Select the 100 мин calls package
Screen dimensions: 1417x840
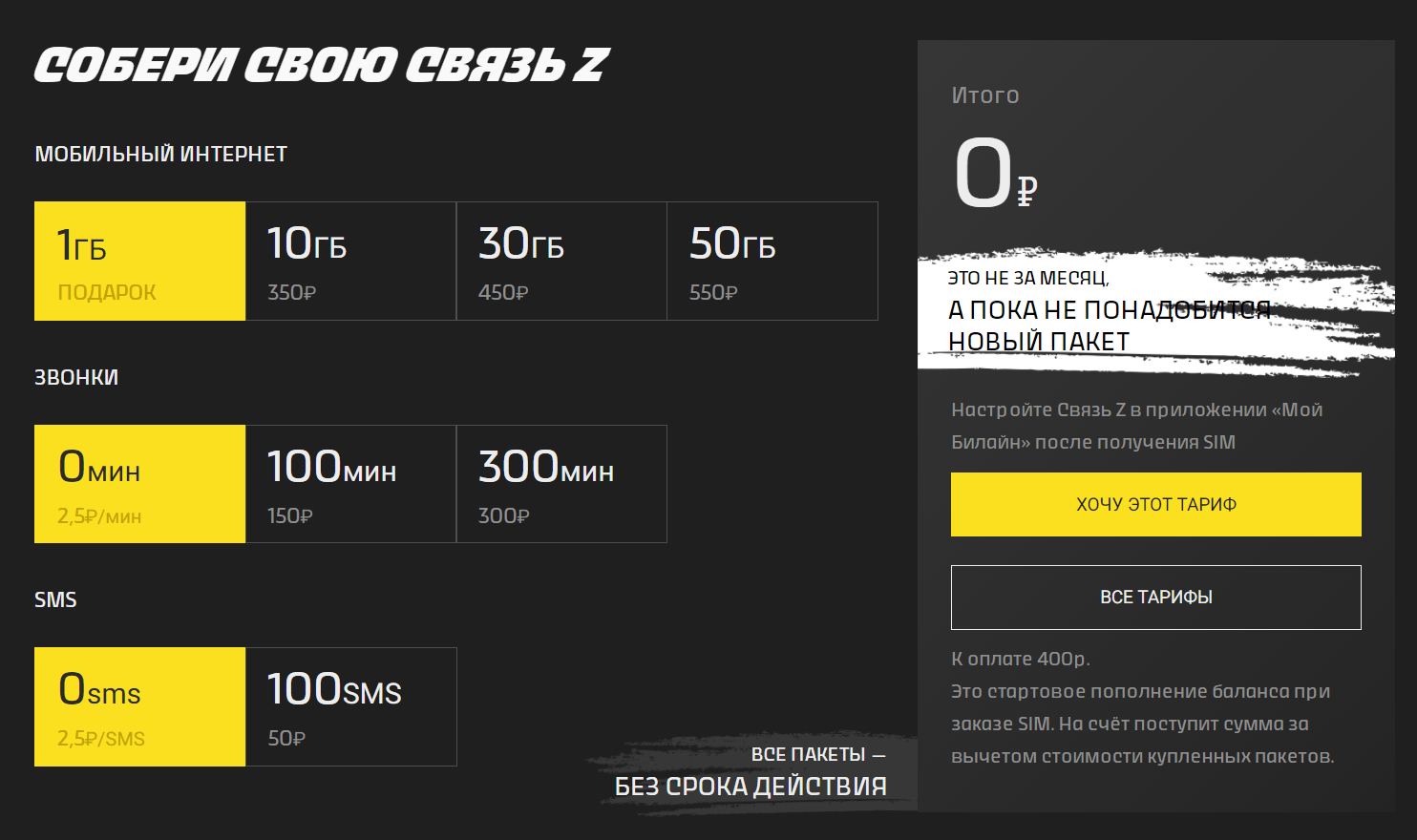(350, 484)
